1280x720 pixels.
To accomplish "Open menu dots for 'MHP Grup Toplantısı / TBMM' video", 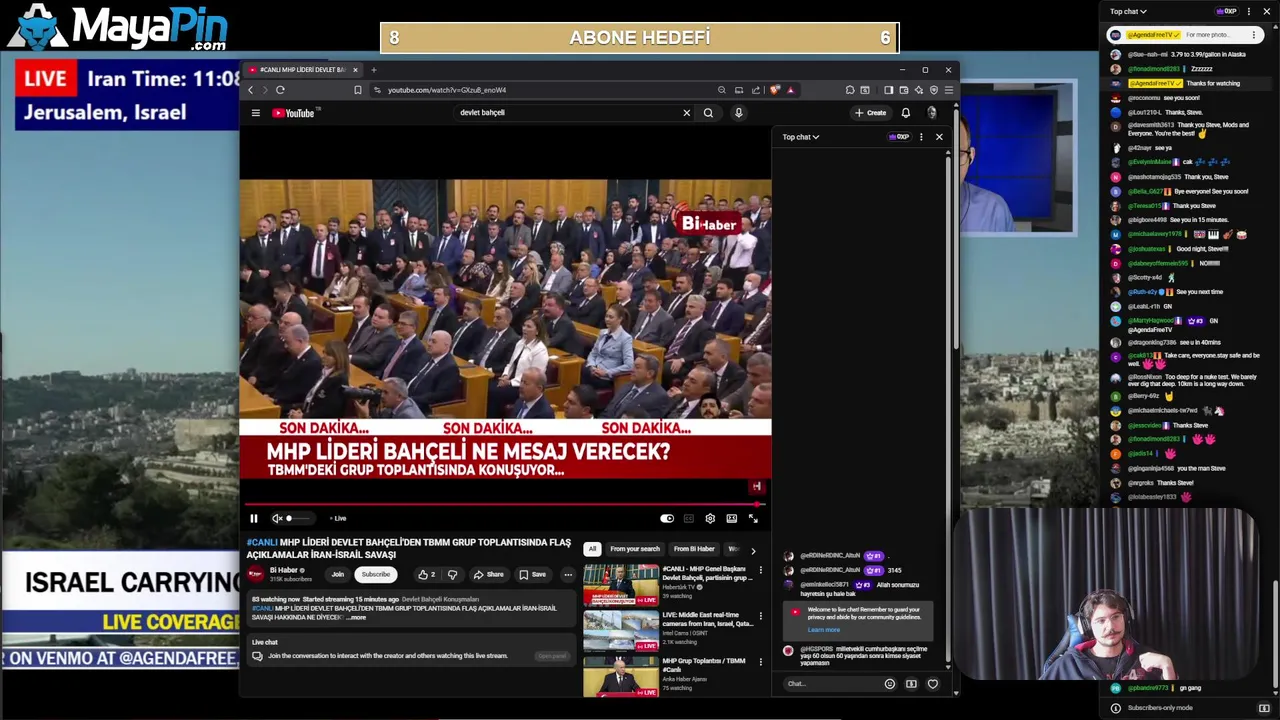I will (761, 662).
